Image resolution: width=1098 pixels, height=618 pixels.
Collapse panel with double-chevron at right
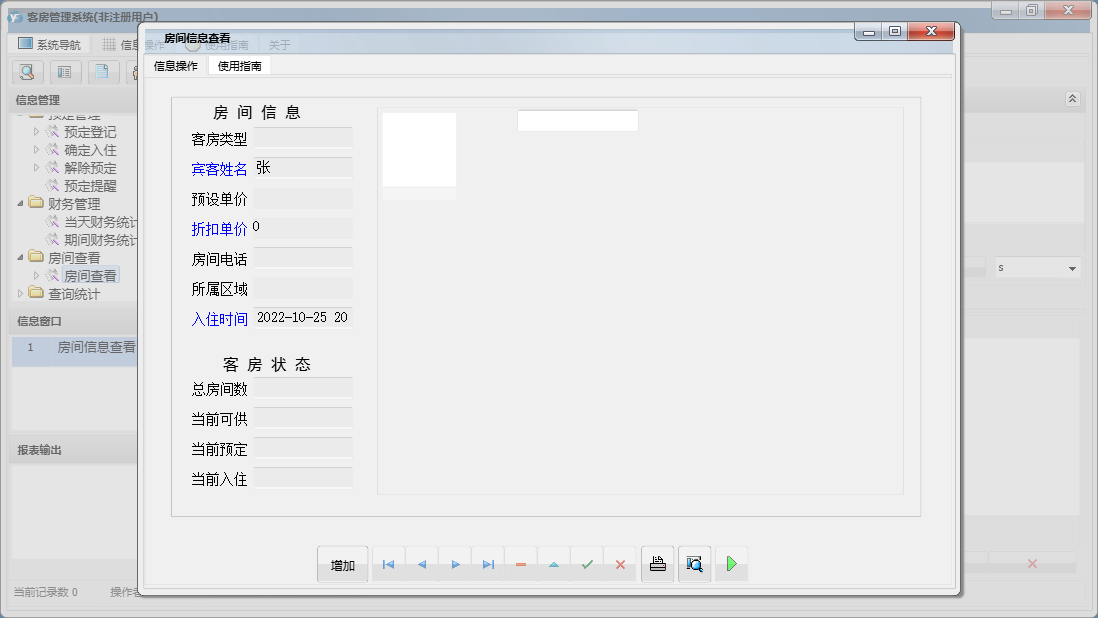[1072, 99]
